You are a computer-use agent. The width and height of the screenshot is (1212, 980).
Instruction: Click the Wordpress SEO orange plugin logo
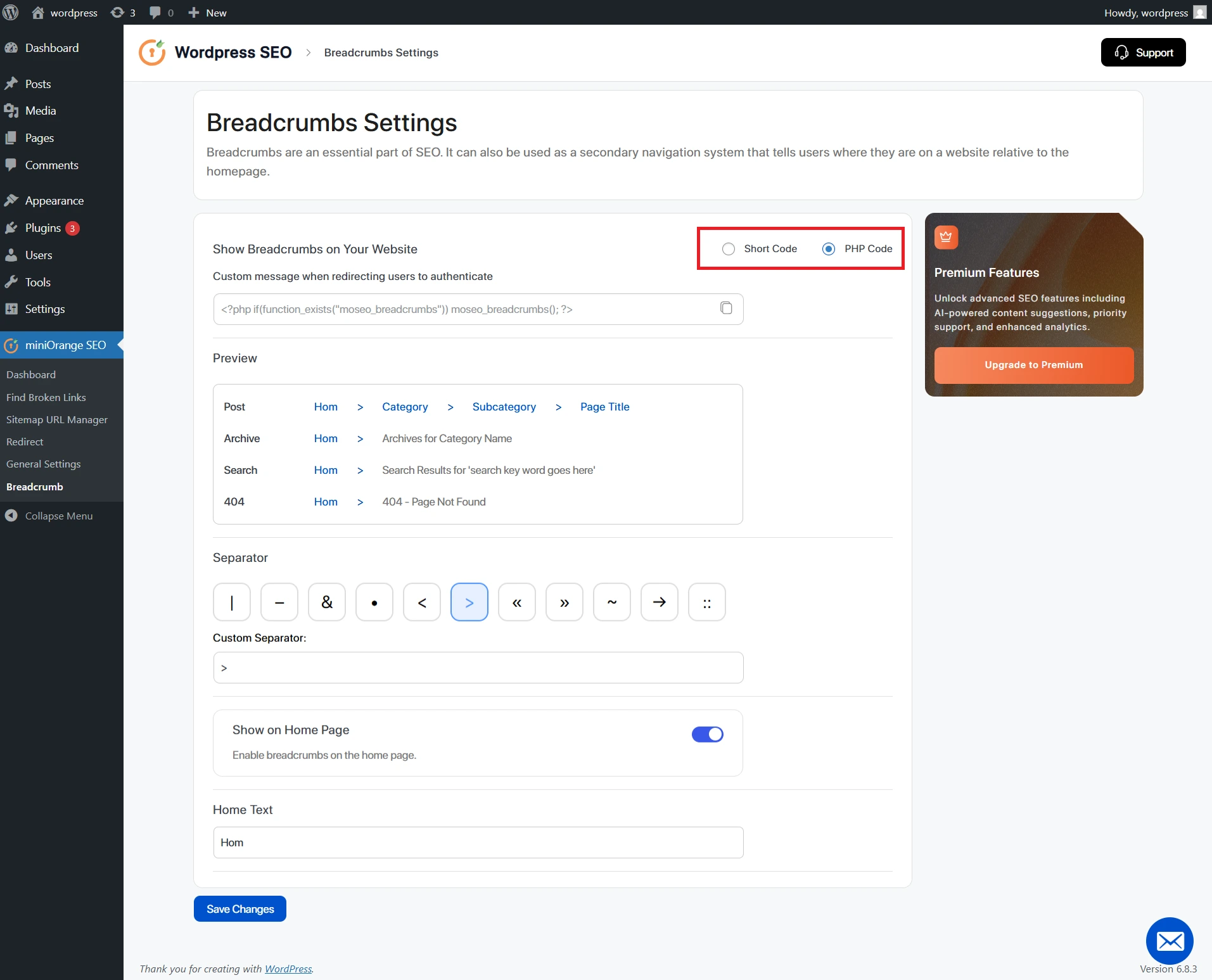click(x=151, y=52)
